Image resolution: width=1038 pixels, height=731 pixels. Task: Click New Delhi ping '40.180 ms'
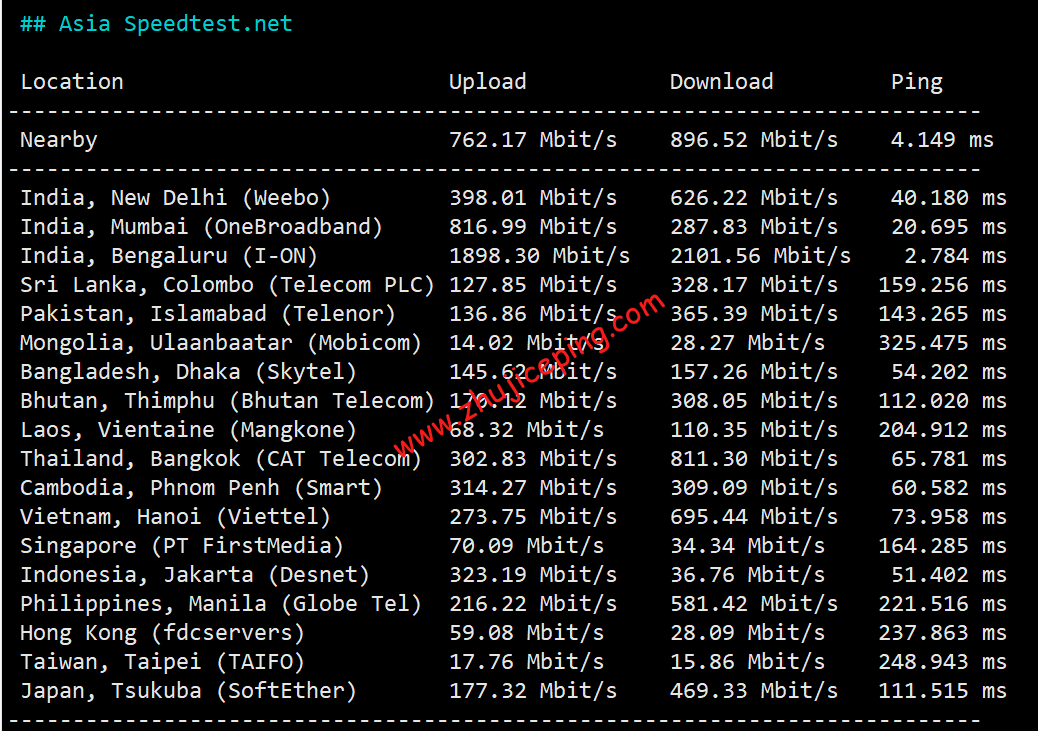click(x=949, y=197)
